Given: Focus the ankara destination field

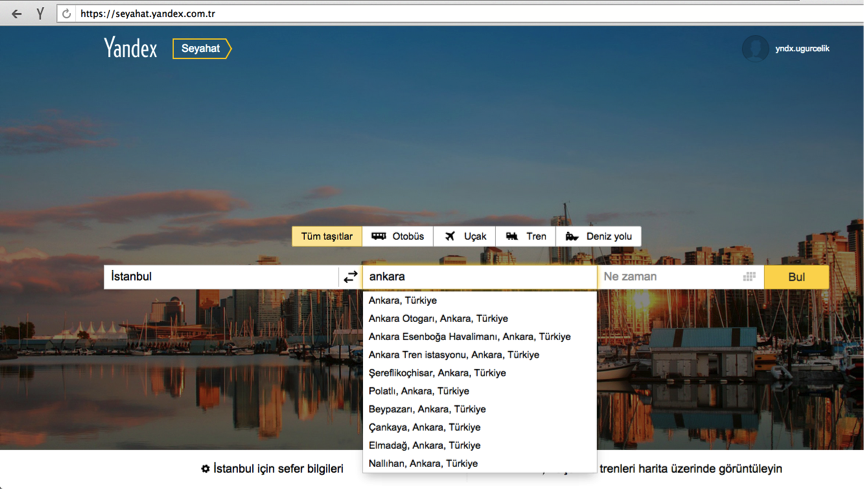Looking at the screenshot, I should 479,277.
